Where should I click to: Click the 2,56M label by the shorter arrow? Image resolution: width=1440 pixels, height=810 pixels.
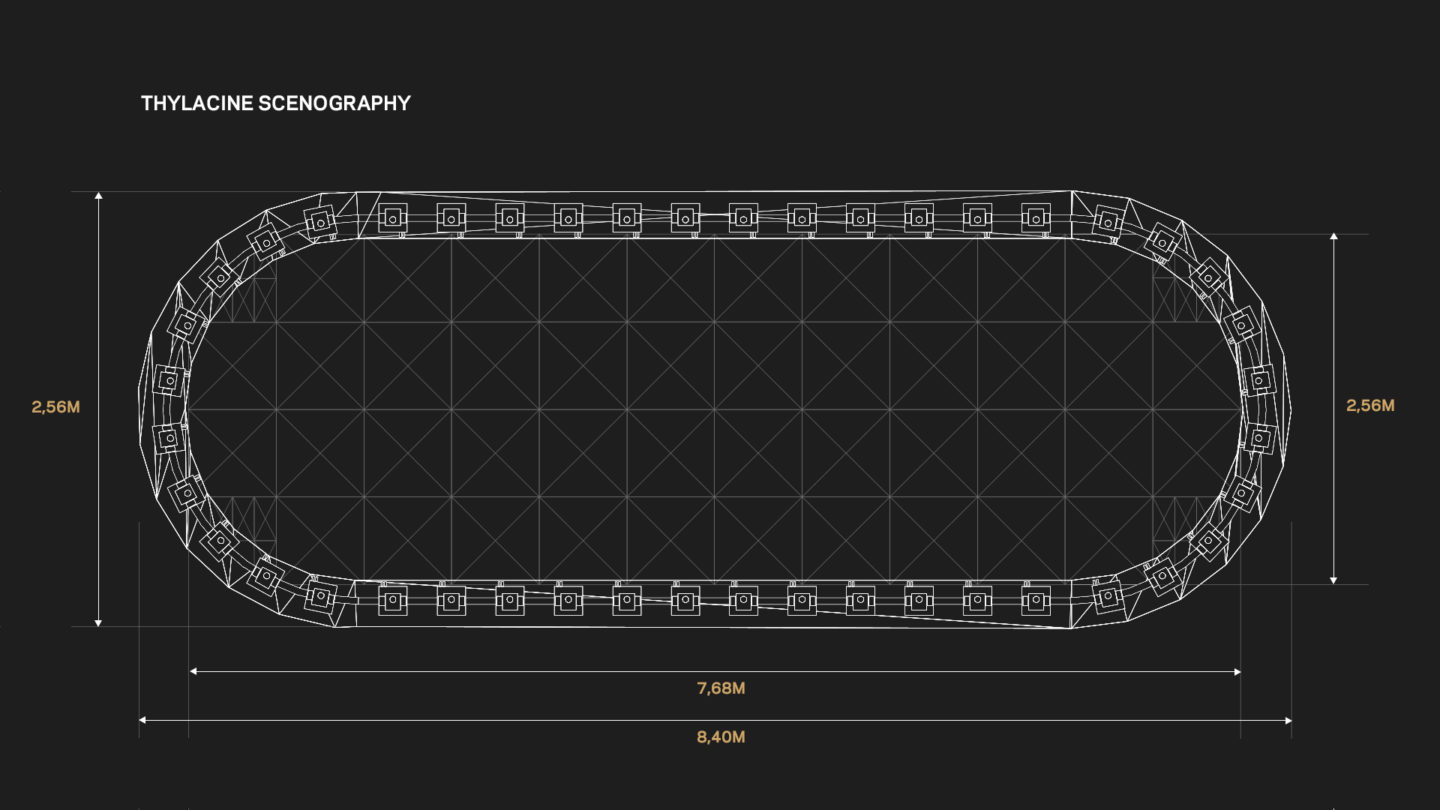[1370, 406]
